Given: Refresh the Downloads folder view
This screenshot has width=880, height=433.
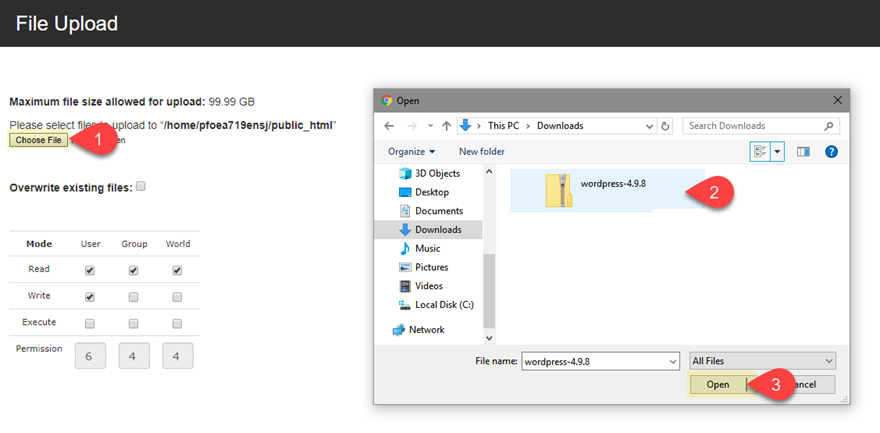Looking at the screenshot, I should (x=665, y=126).
